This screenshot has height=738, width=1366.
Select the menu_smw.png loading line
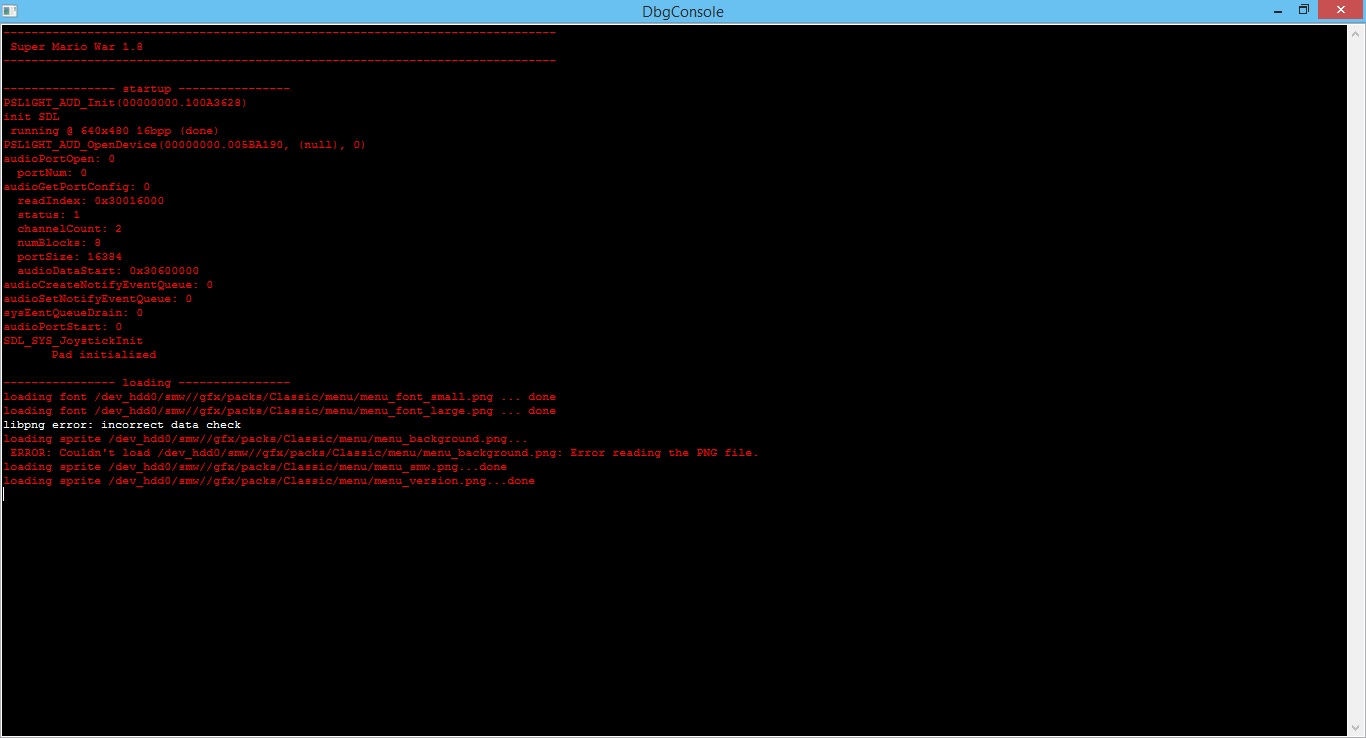pyautogui.click(x=256, y=467)
